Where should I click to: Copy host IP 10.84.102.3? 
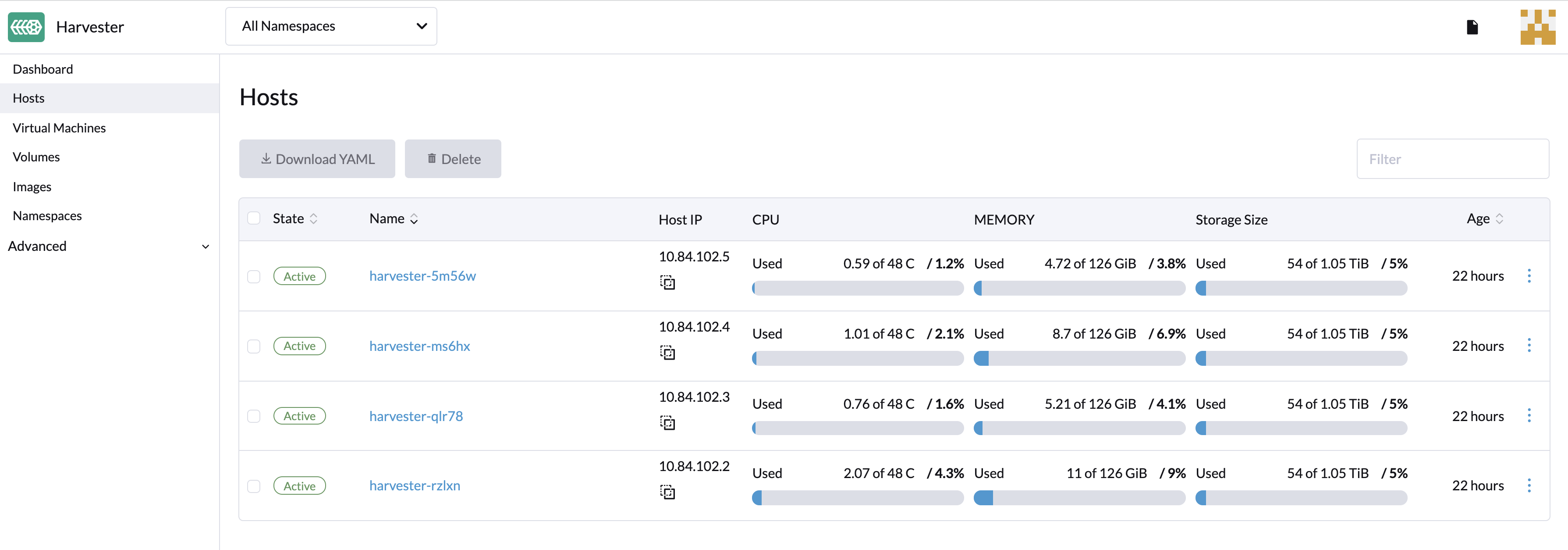(667, 423)
